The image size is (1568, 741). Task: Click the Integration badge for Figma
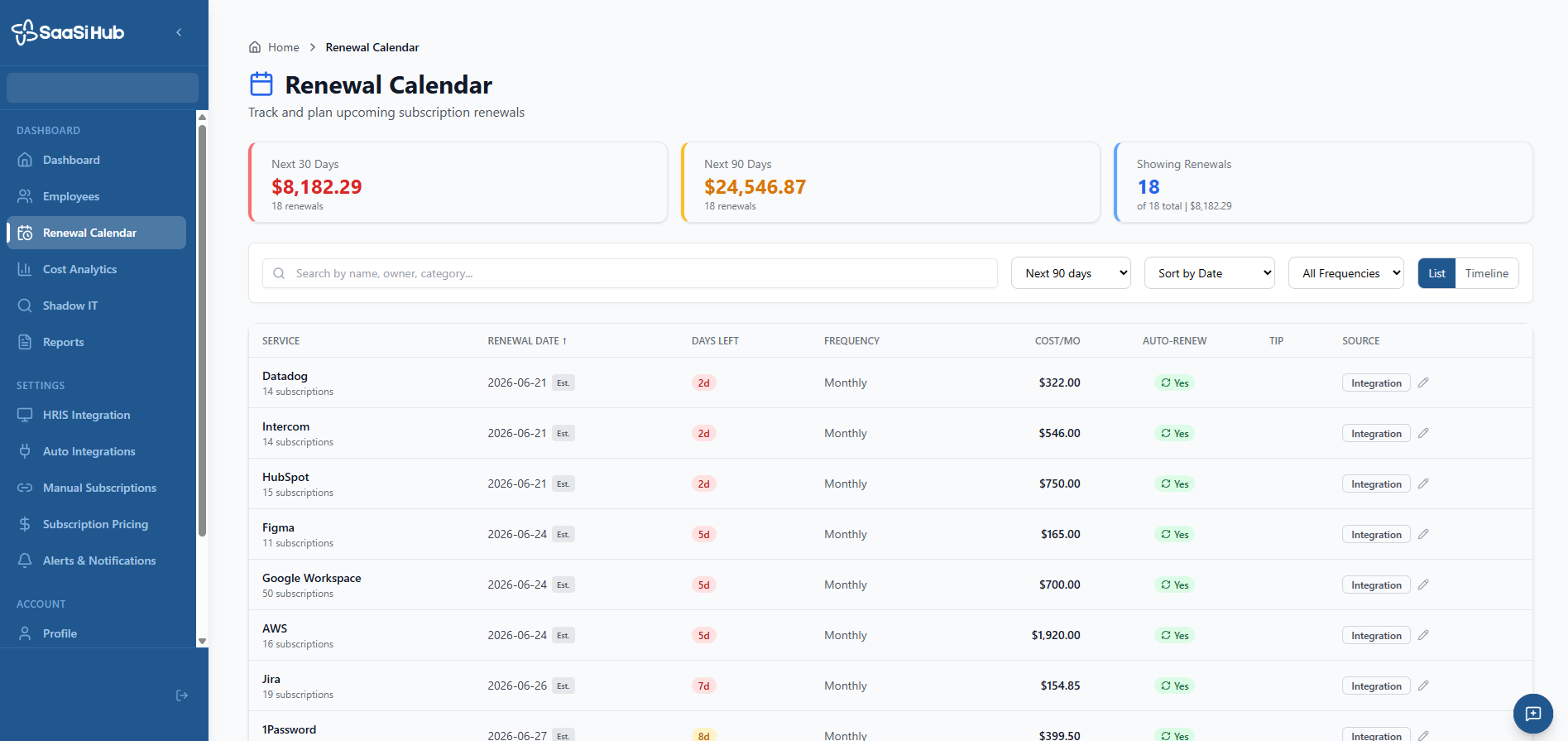pos(1376,535)
